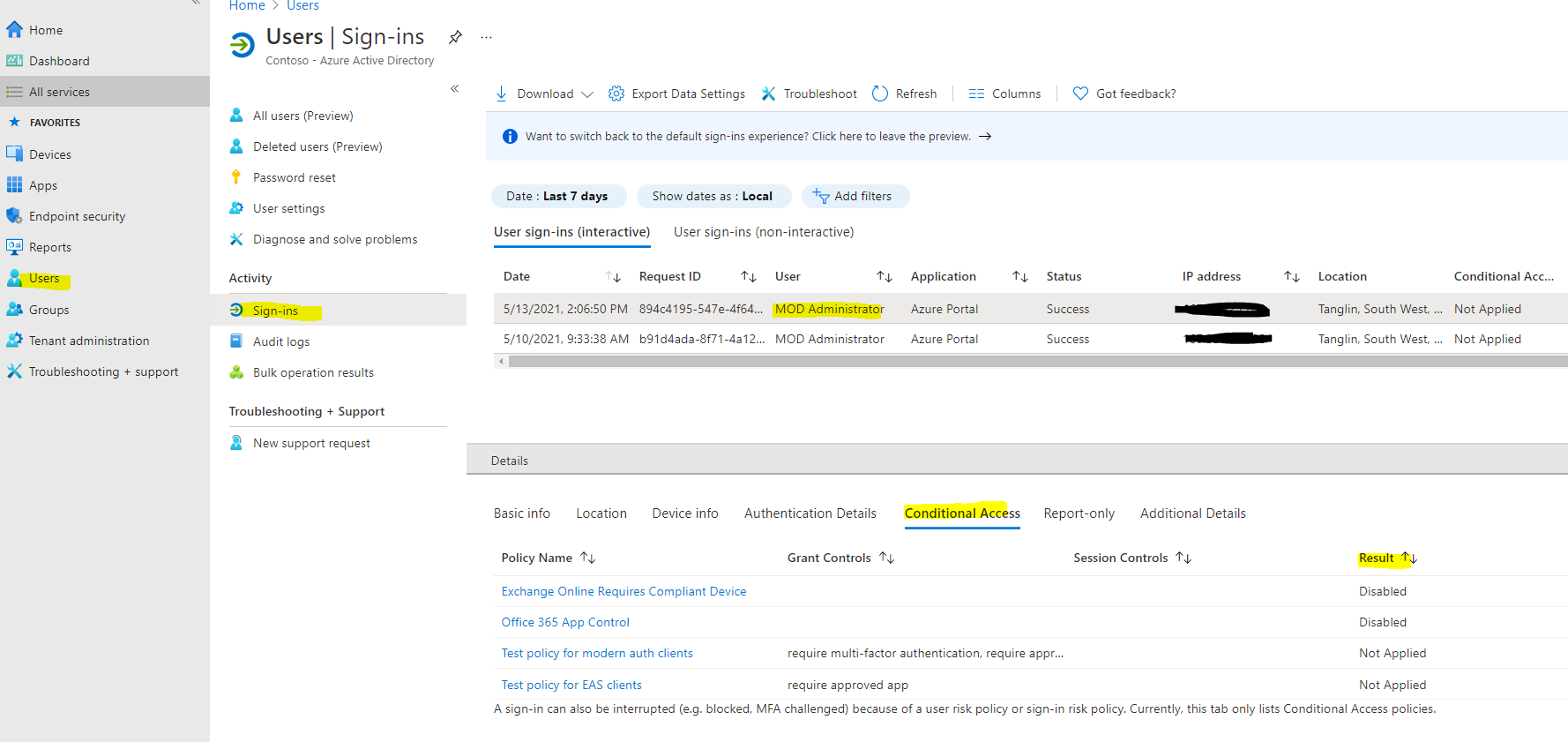
Task: Open Test policy for EAS clients
Action: click(571, 685)
